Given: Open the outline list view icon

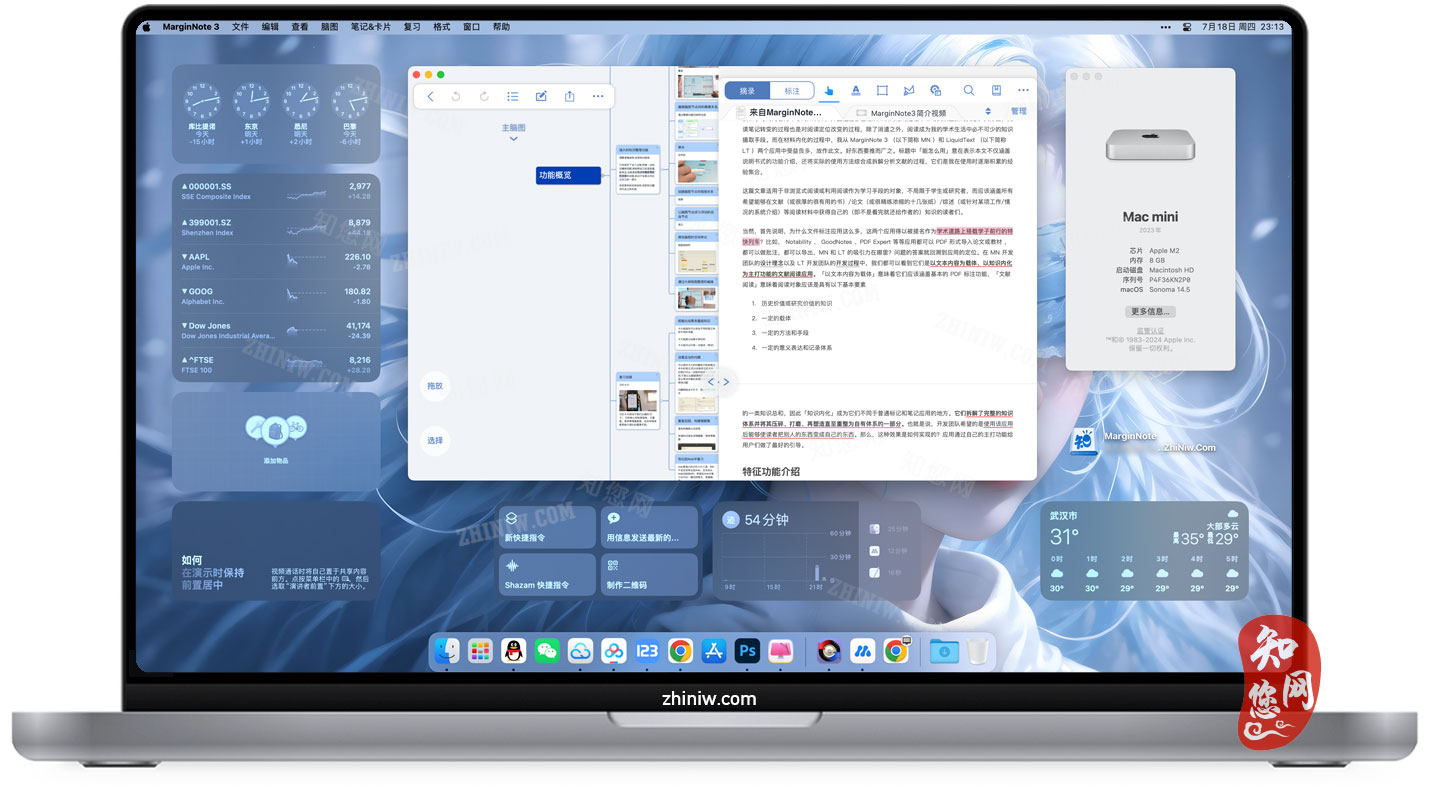Looking at the screenshot, I should coord(512,96).
